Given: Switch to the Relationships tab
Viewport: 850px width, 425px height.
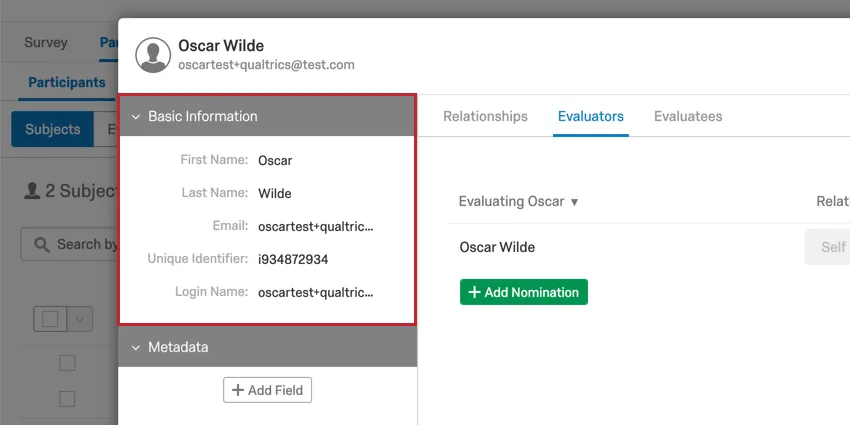Looking at the screenshot, I should pyautogui.click(x=485, y=116).
